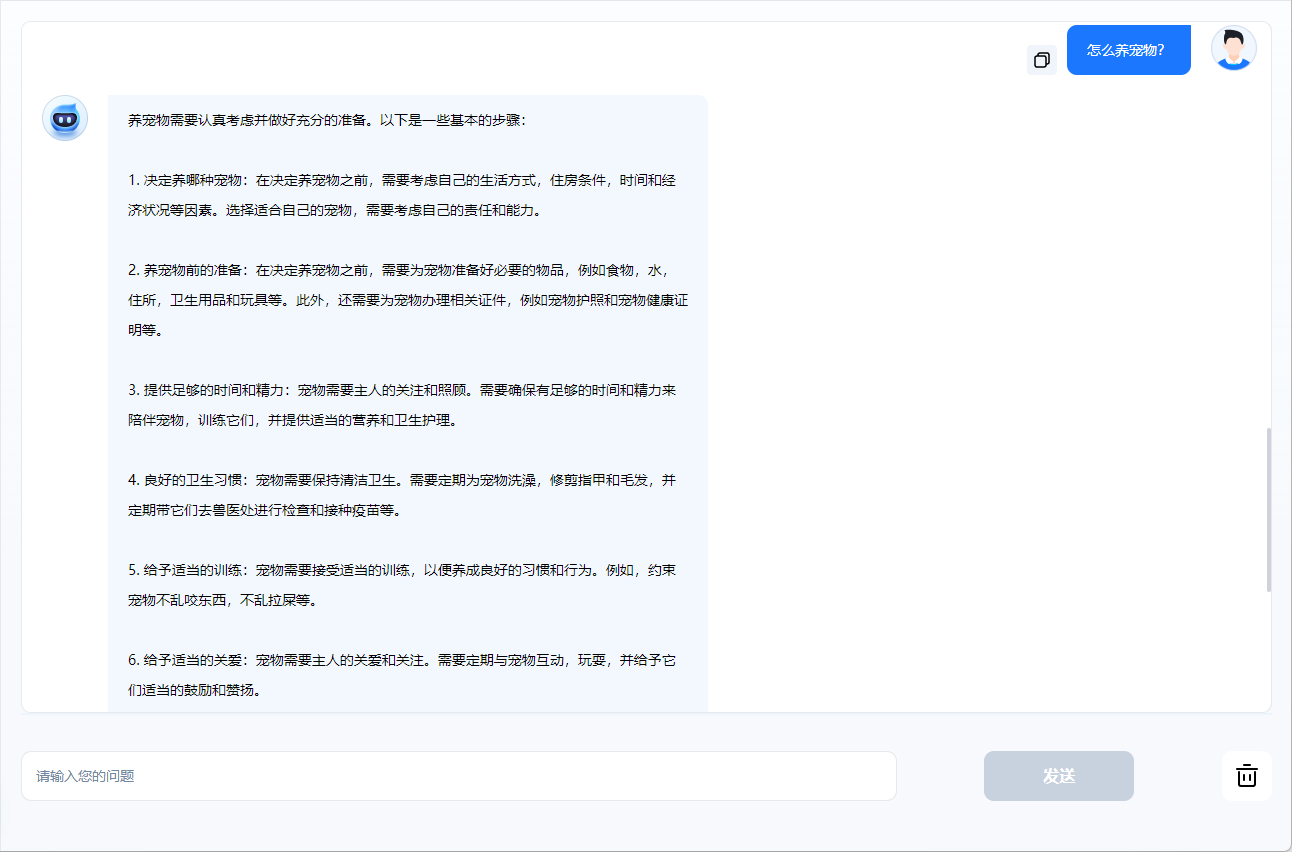Click the intro line 养宠物需要认真考虑并做好充分的准备
This screenshot has width=1292, height=852.
327,120
